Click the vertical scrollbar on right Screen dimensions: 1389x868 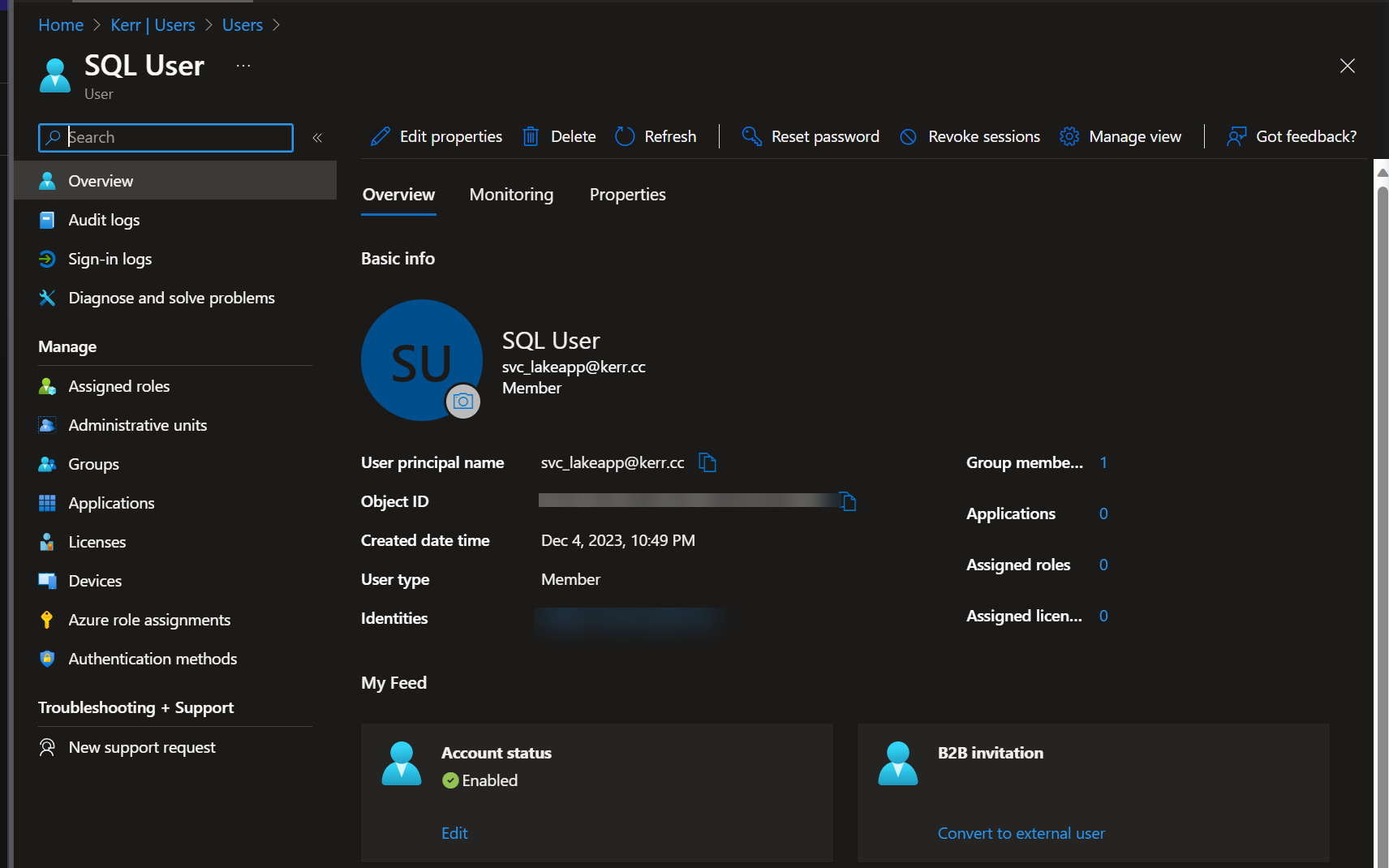click(x=1382, y=519)
